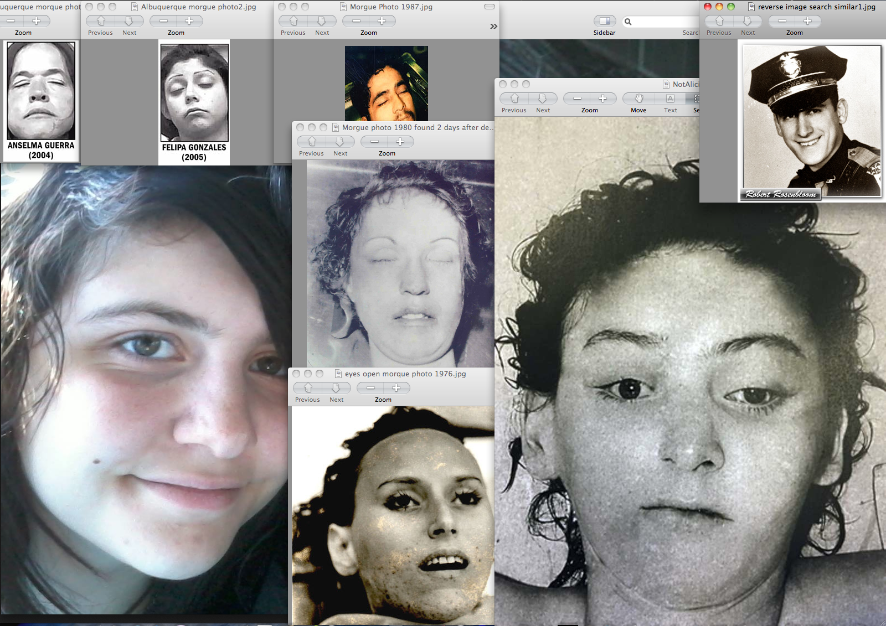
Task: Click the file icon beside Morgue Photo 1987.jpg title
Action: click(343, 7)
